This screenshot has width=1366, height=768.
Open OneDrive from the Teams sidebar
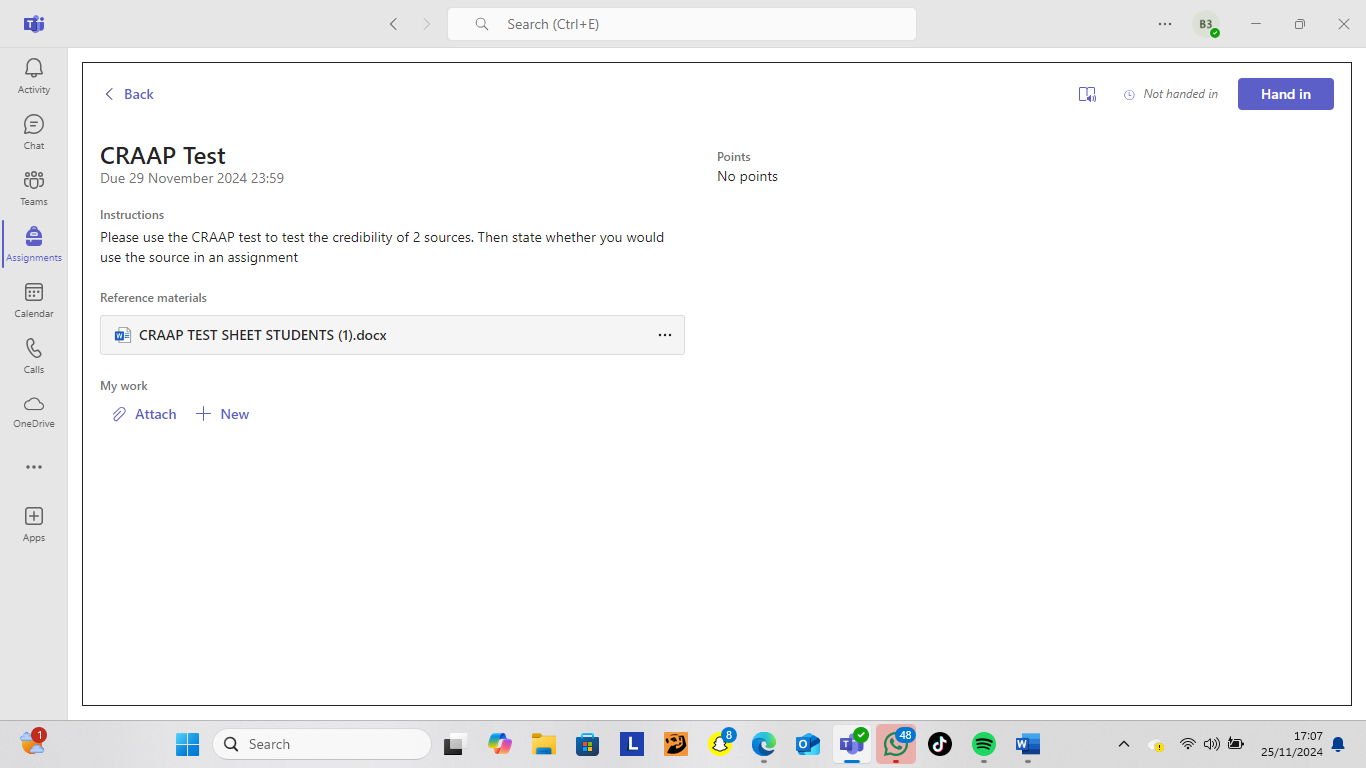pyautogui.click(x=34, y=411)
